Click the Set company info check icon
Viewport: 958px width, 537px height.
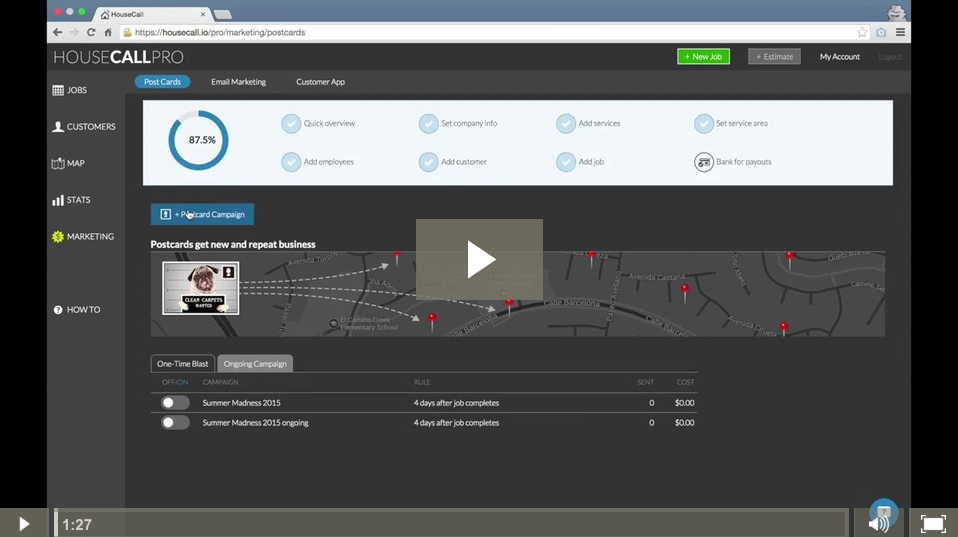(428, 123)
